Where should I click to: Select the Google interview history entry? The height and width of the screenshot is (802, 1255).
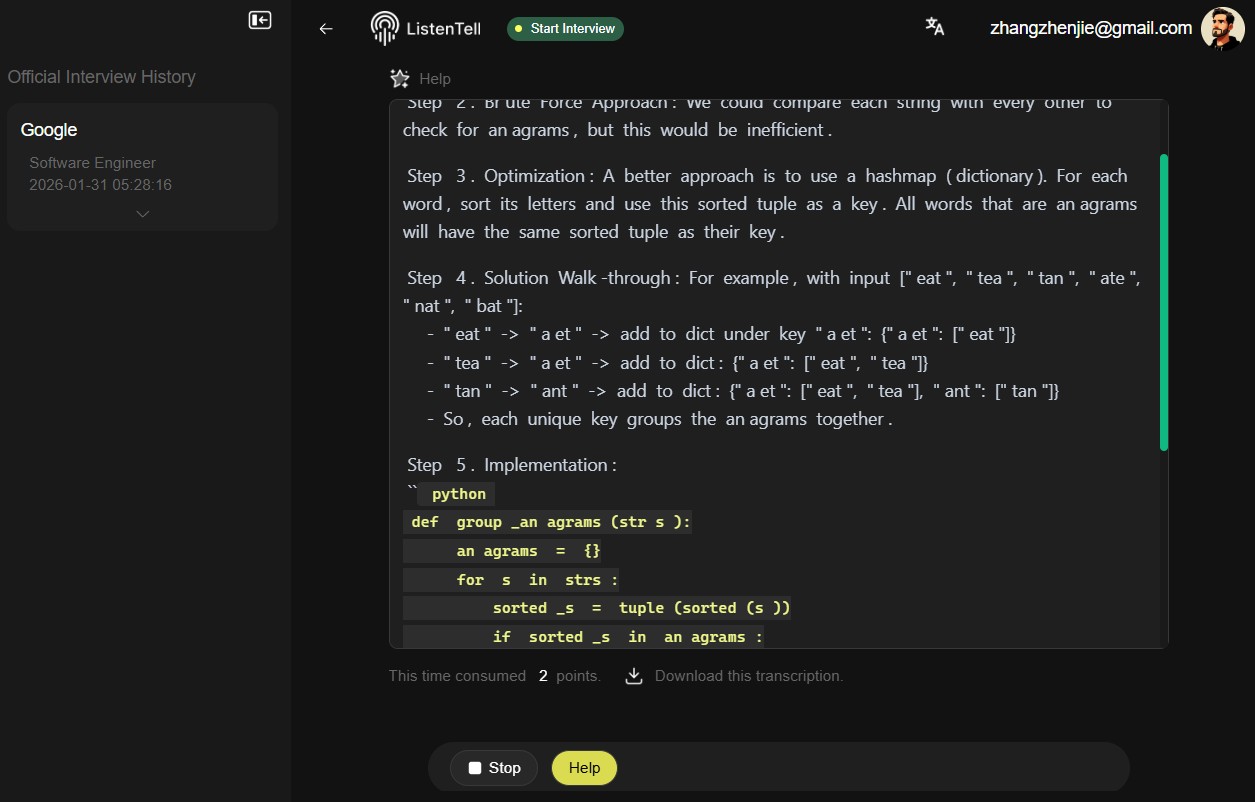click(142, 167)
